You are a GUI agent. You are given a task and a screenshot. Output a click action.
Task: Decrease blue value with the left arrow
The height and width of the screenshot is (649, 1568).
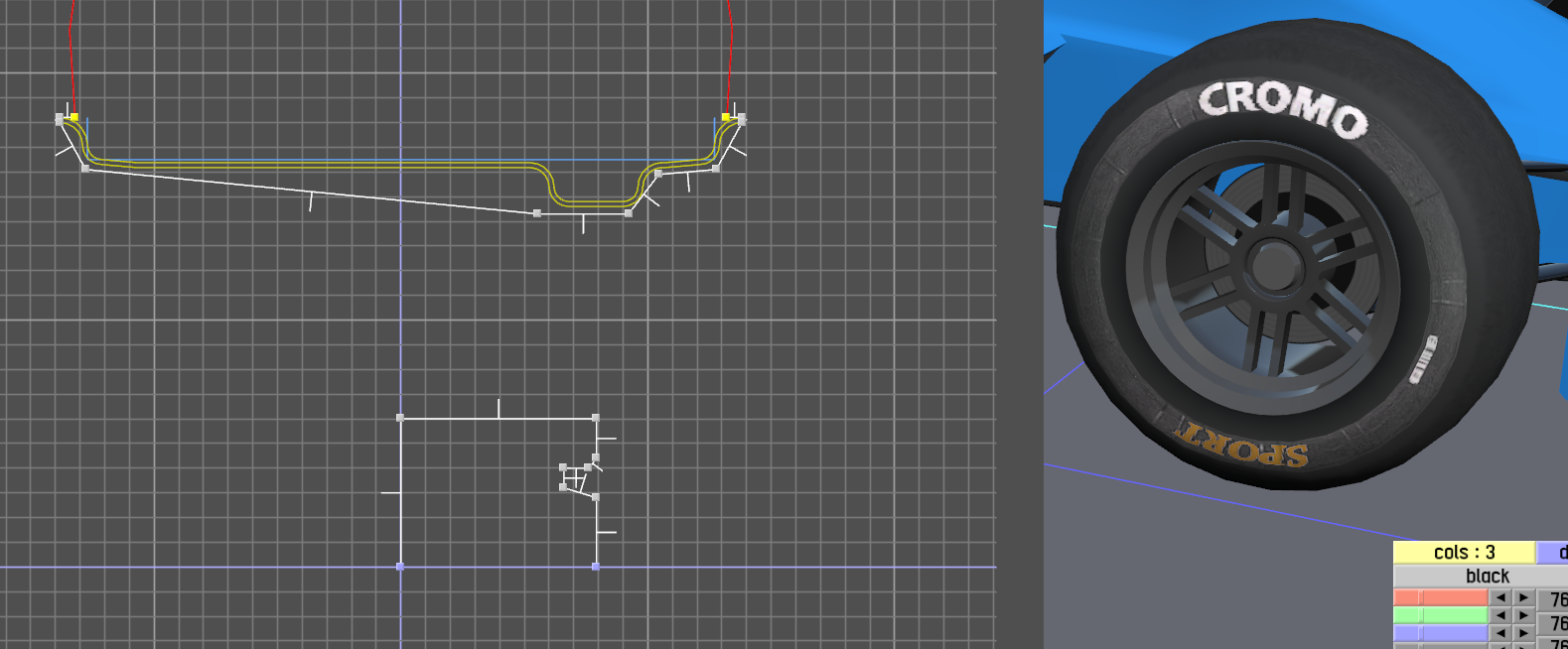pyautogui.click(x=1500, y=633)
